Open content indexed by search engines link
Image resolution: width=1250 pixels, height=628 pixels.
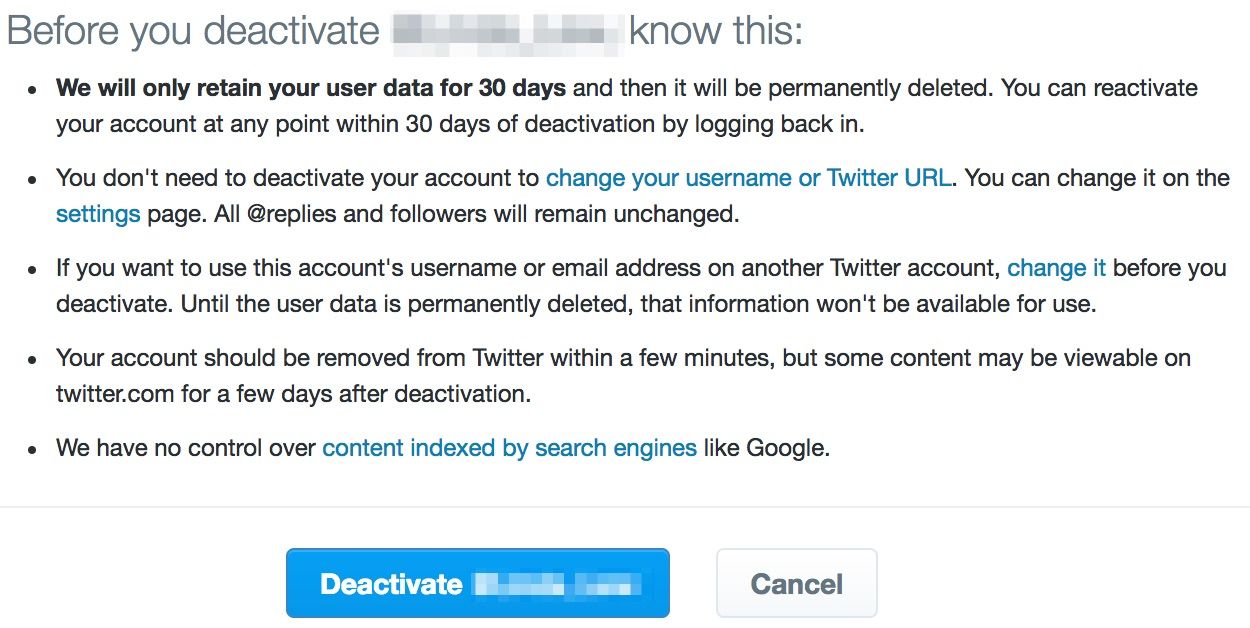508,447
